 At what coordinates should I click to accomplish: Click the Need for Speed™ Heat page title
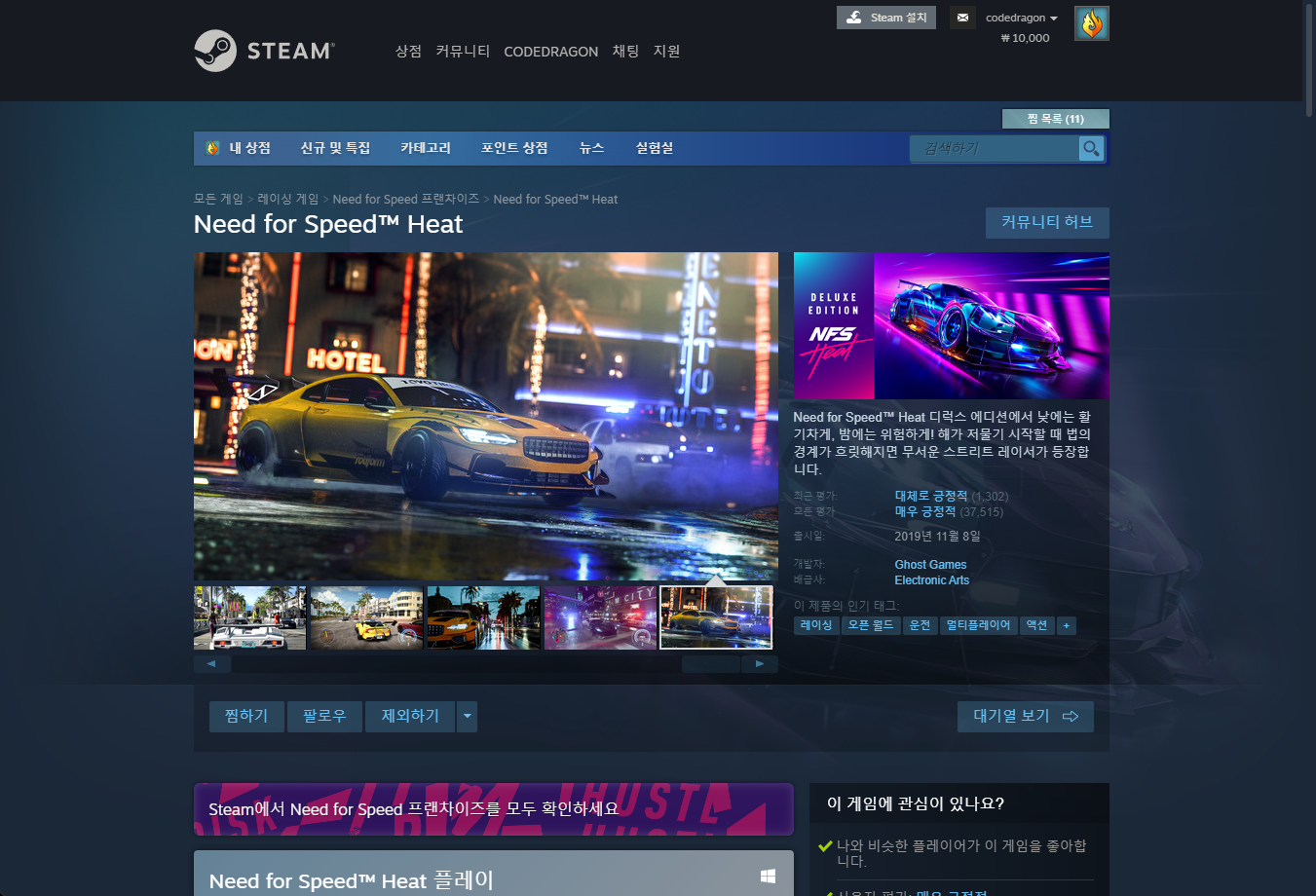(x=328, y=224)
